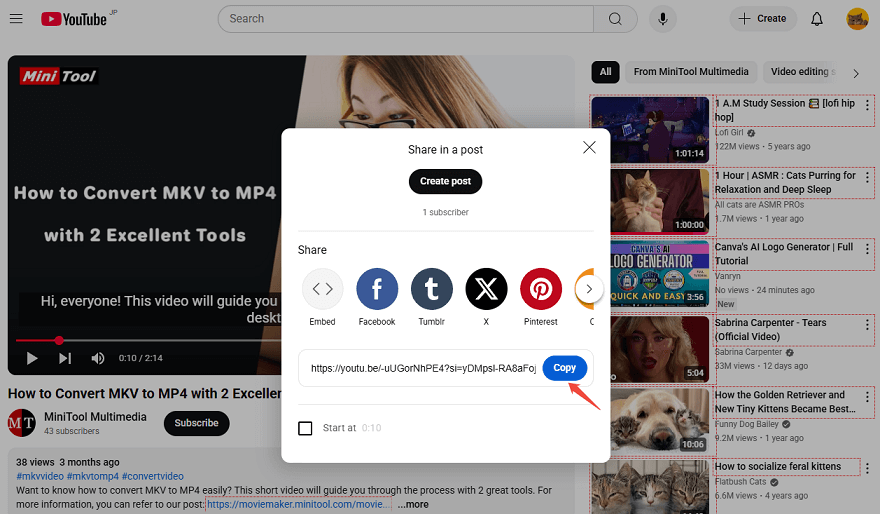Open the hamburger guide menu
The width and height of the screenshot is (880, 514).
tap(16, 19)
